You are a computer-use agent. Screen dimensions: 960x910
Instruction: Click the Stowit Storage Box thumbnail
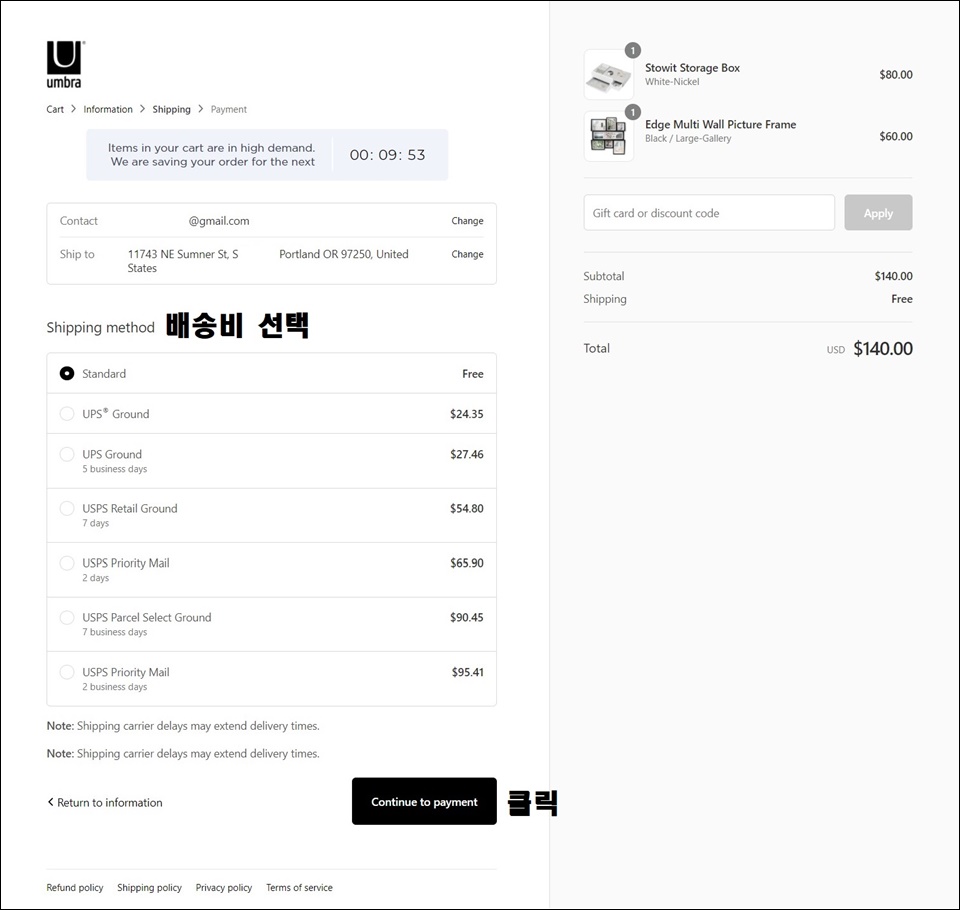click(x=609, y=75)
